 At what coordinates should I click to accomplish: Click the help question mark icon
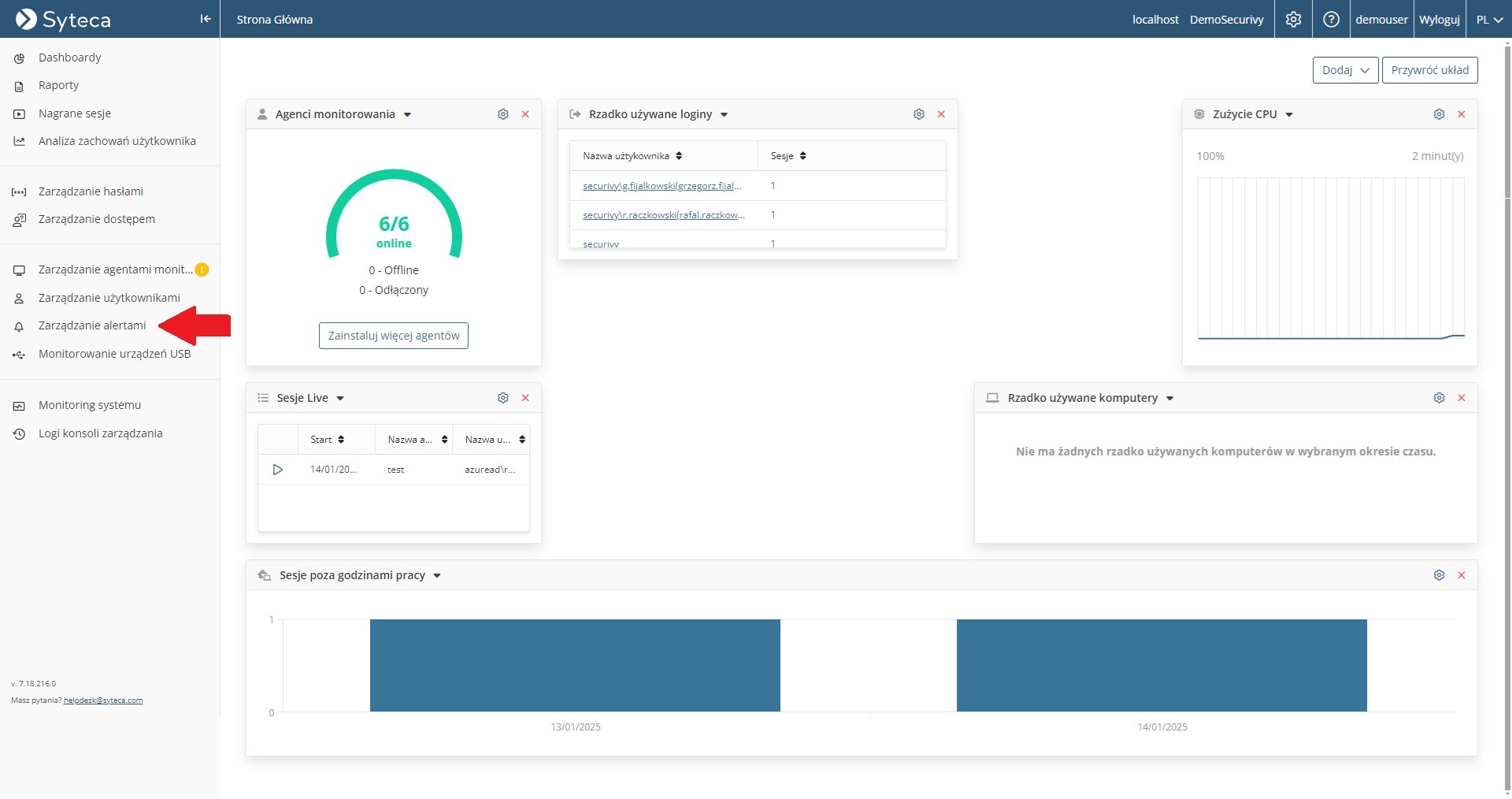[1331, 19]
